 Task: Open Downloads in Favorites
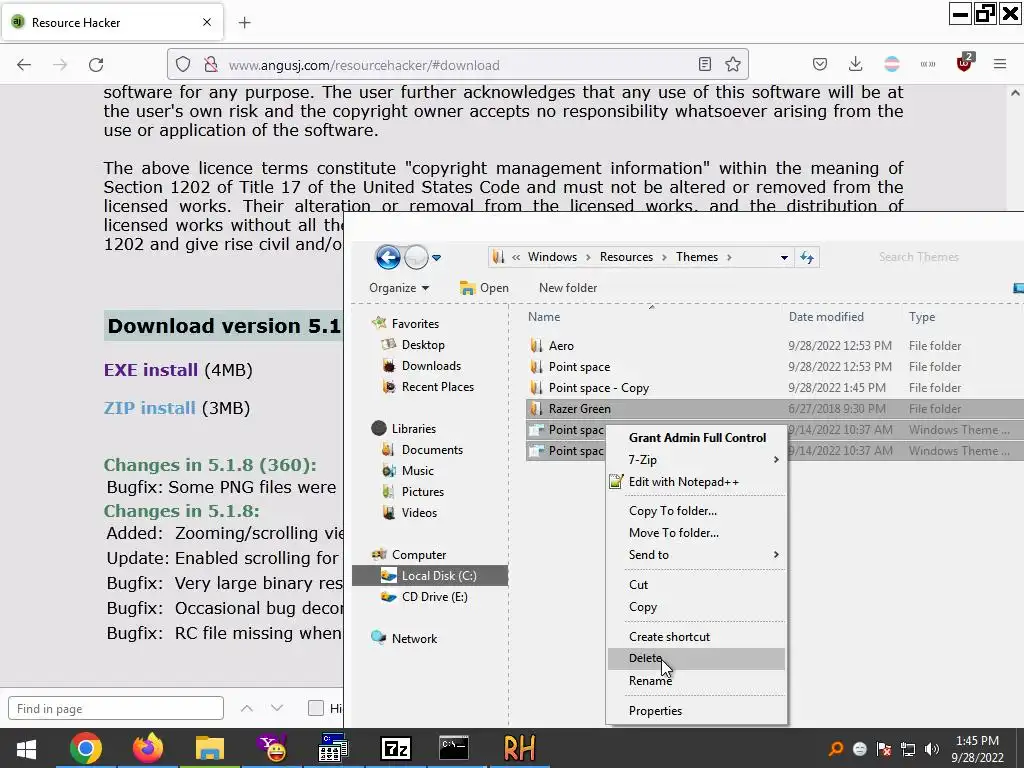[x=431, y=366]
